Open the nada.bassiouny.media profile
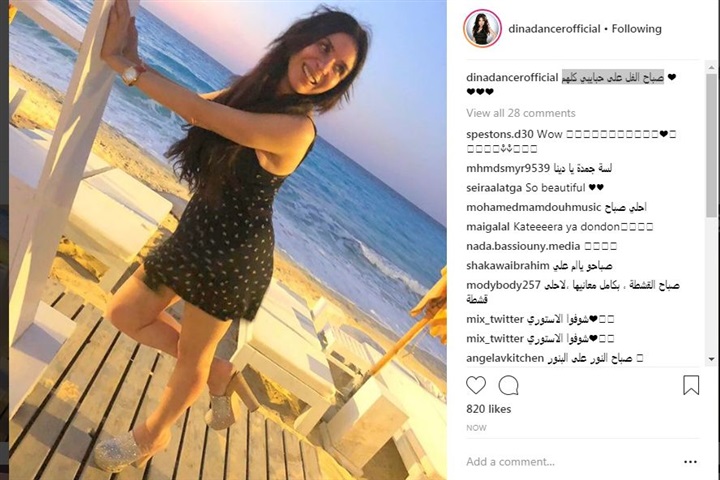This screenshot has height=480, width=720. 523,246
